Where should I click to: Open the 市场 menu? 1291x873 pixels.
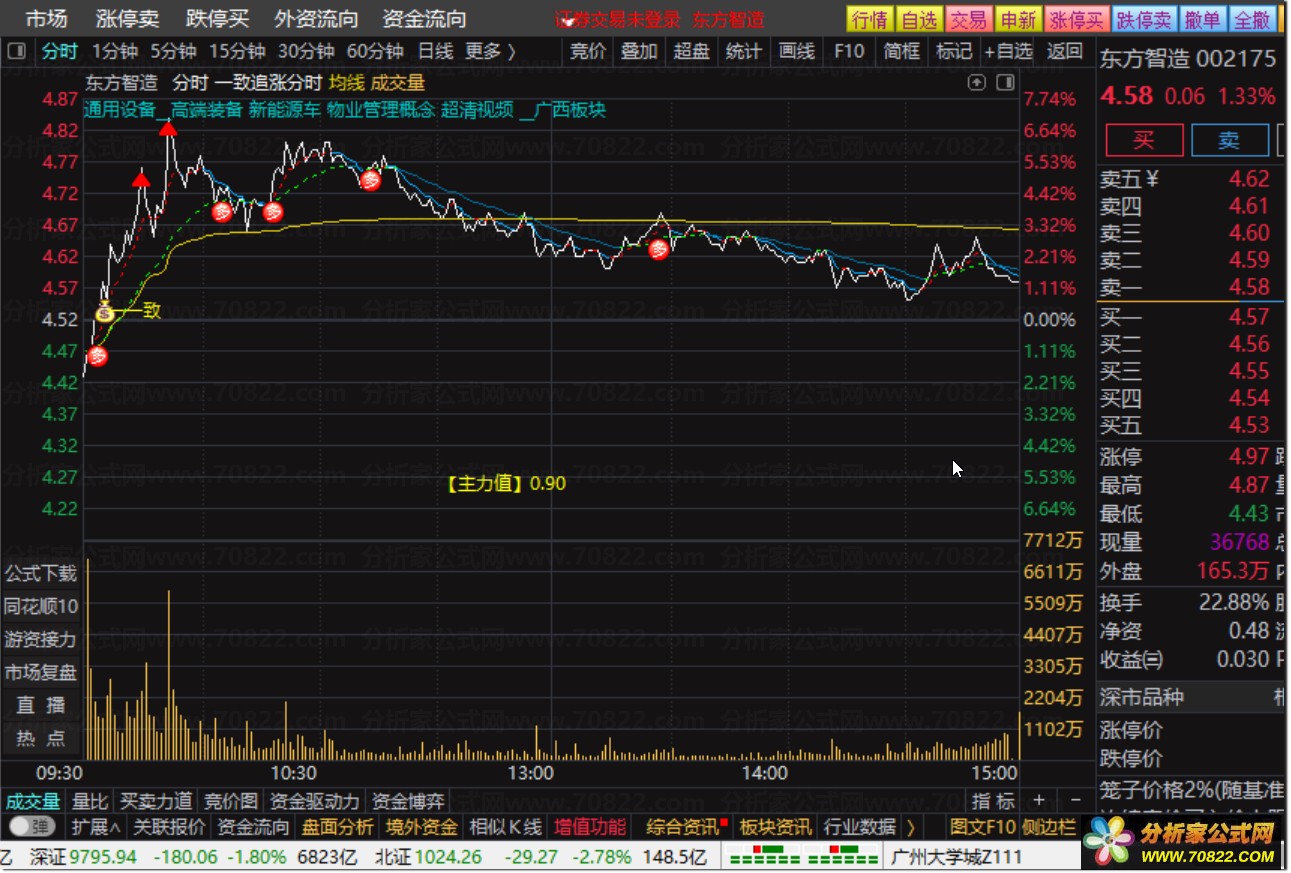46,18
